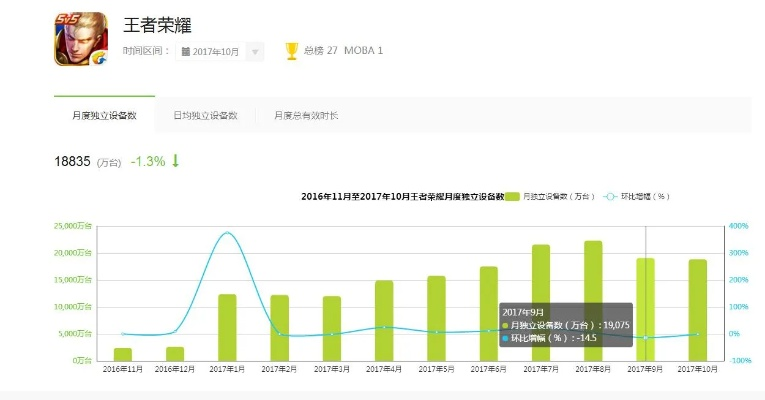Click the 时间区间 label
Viewport: 765px width, 400px height.
click(146, 51)
